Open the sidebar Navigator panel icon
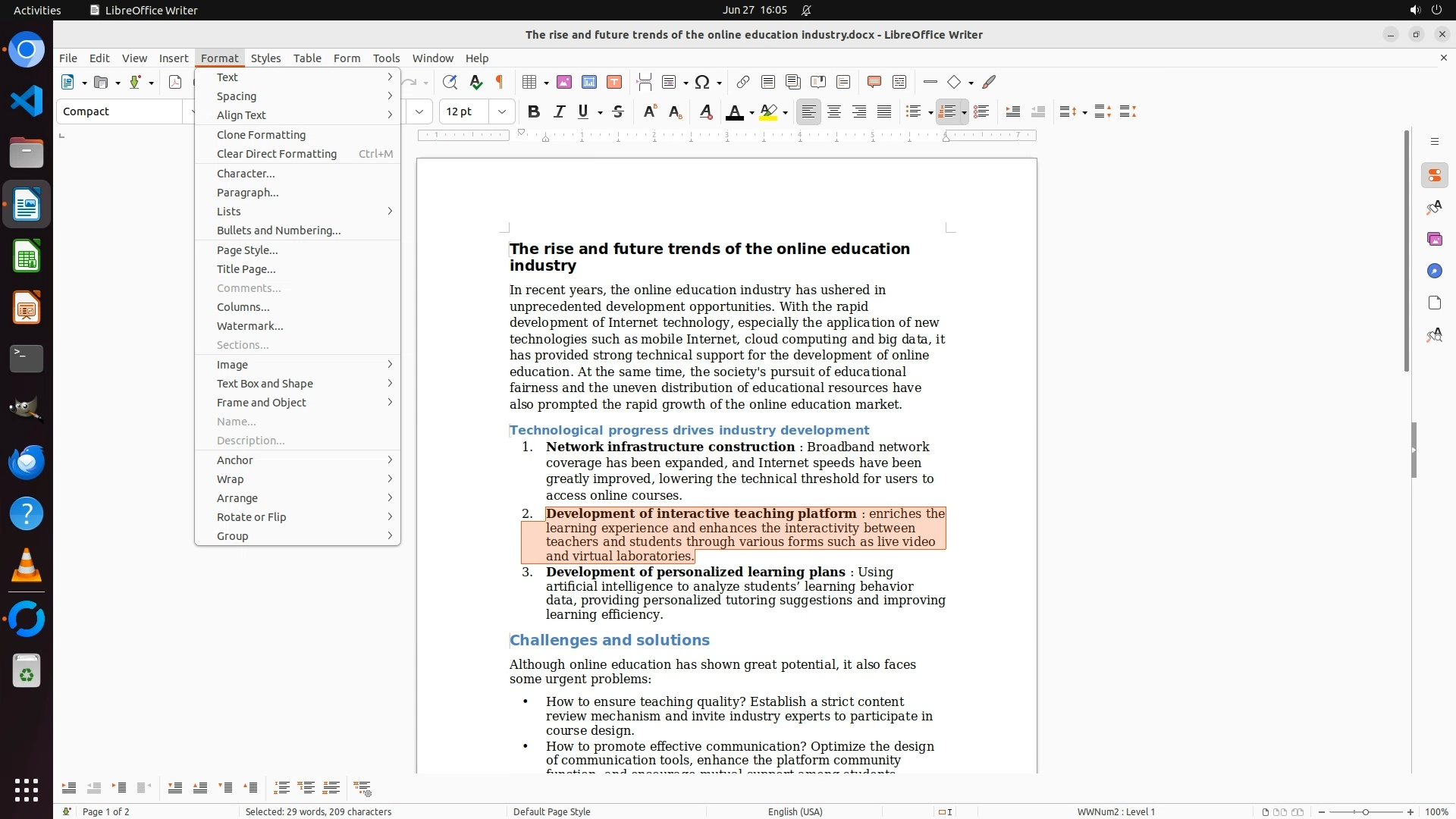The height and width of the screenshot is (819, 1456). coord(1434,271)
